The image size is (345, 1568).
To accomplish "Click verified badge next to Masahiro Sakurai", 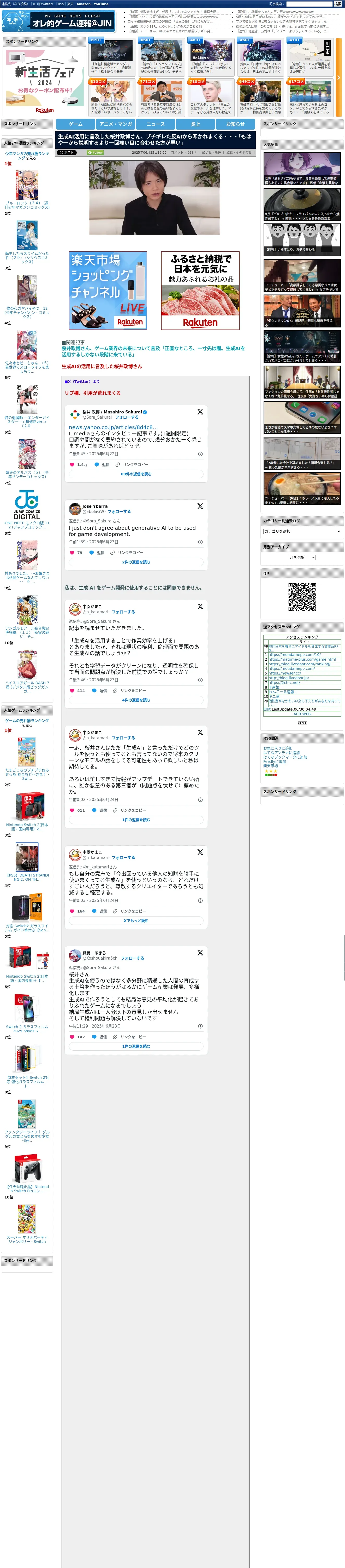I will pos(145,412).
